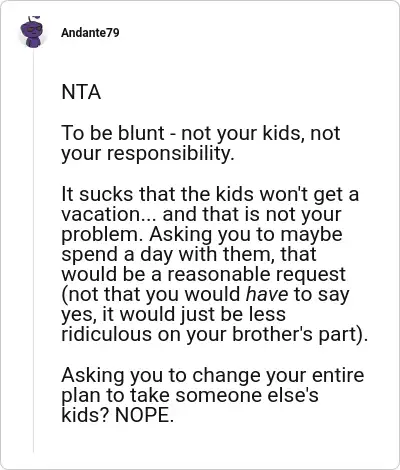
Task: Click the line "yes, it would just be less"
Action: coord(173,315)
